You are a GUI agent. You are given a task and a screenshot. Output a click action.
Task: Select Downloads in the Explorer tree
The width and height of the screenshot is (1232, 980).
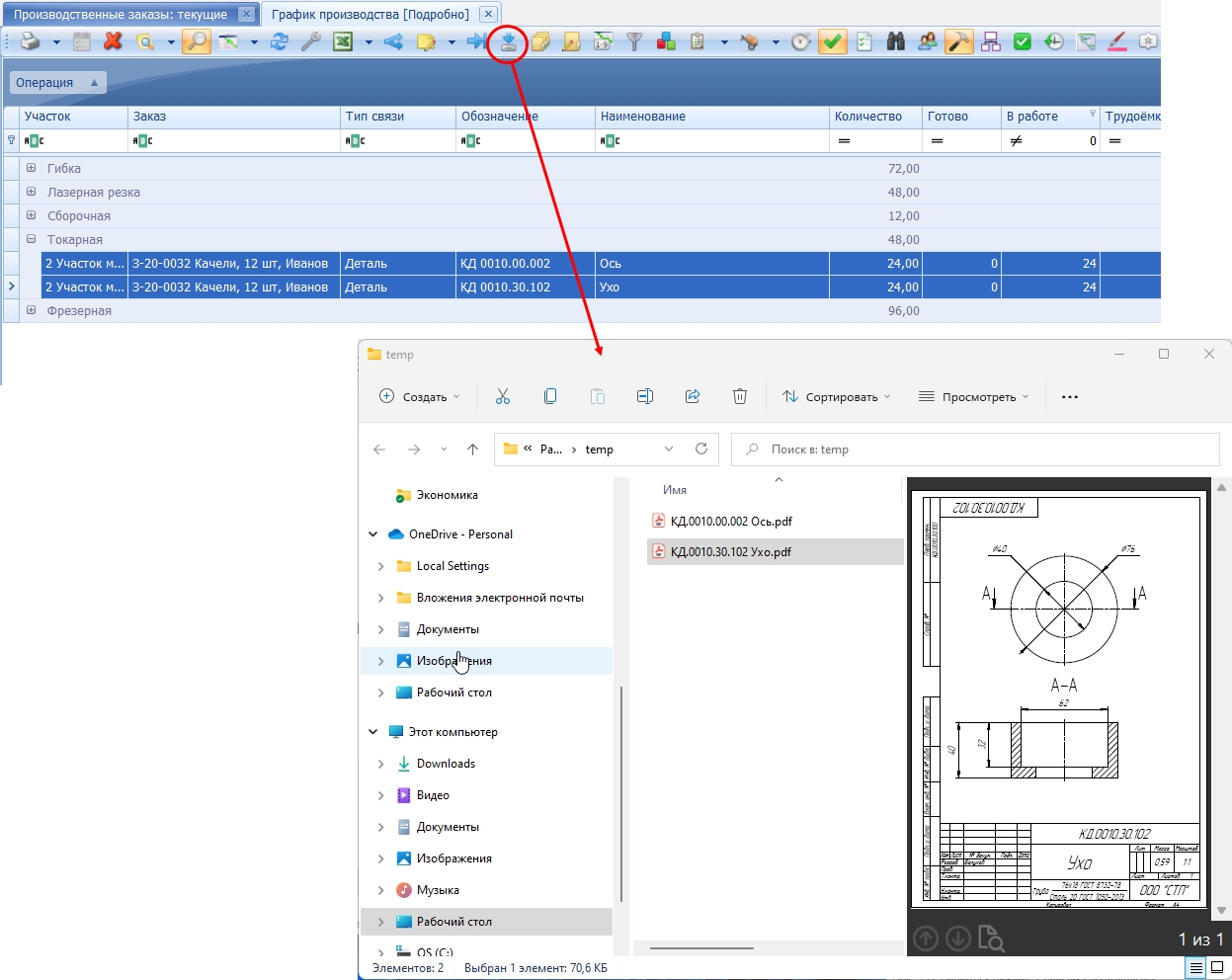(x=446, y=764)
